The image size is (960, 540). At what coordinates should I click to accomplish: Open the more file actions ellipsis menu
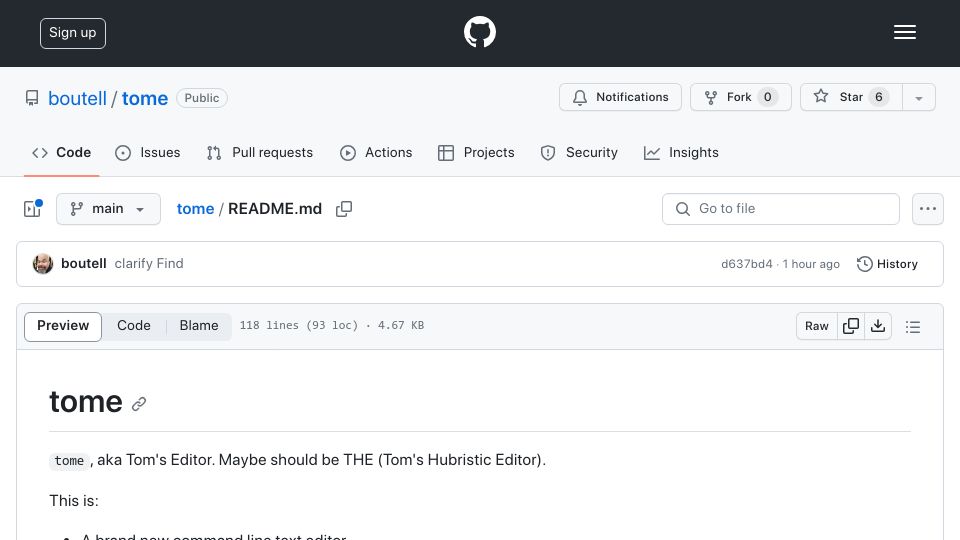[928, 209]
